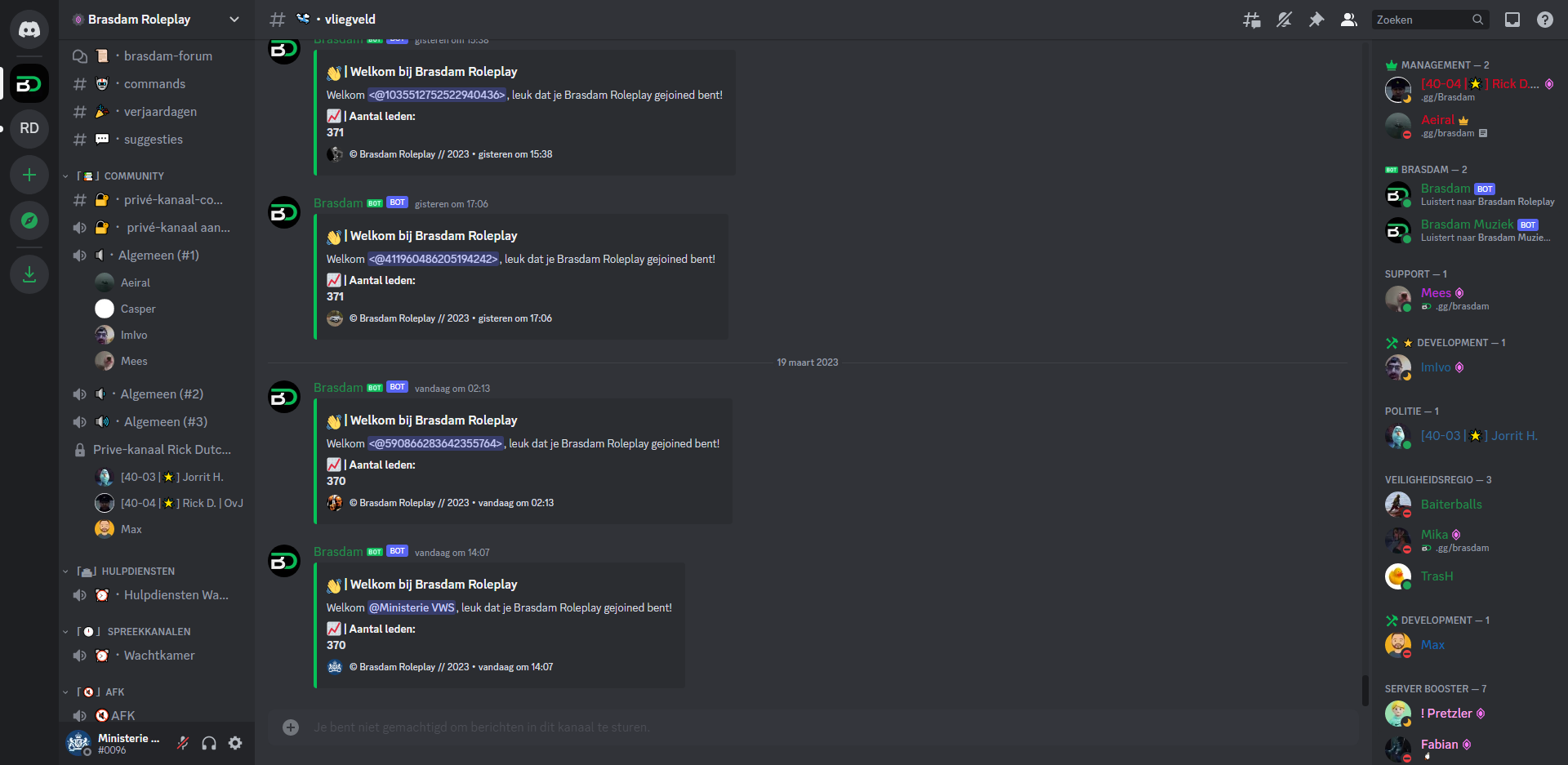Open Explore Discoverable Servers compass icon
Image resolution: width=1568 pixels, height=765 pixels.
(29, 220)
